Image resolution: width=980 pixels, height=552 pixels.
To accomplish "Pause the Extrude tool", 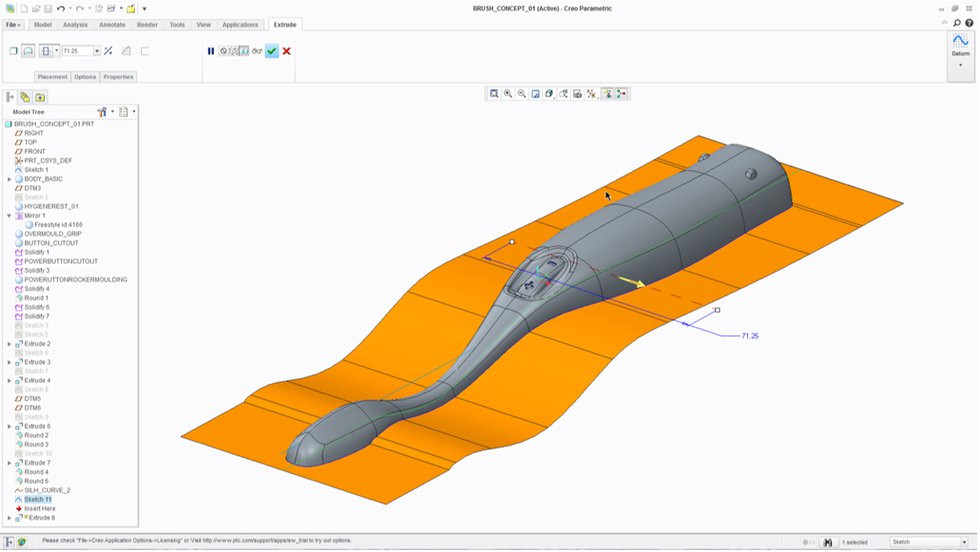I will point(211,51).
